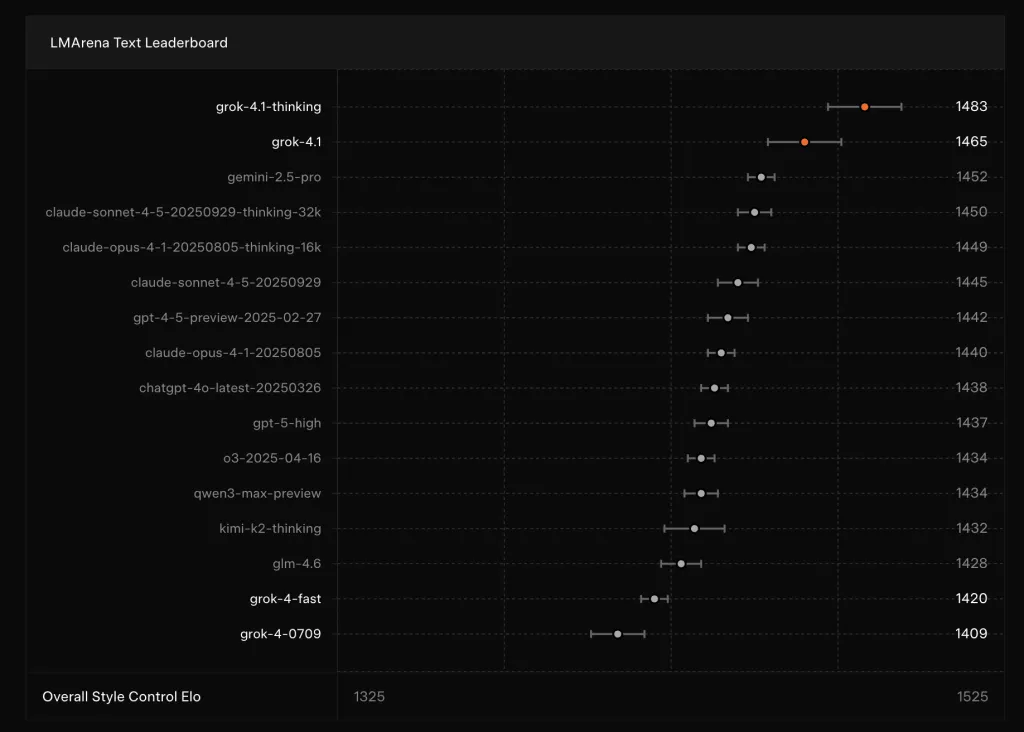Click the qwen3-max-preview name
Image resolution: width=1024 pixels, height=732 pixels.
pyautogui.click(x=259, y=493)
